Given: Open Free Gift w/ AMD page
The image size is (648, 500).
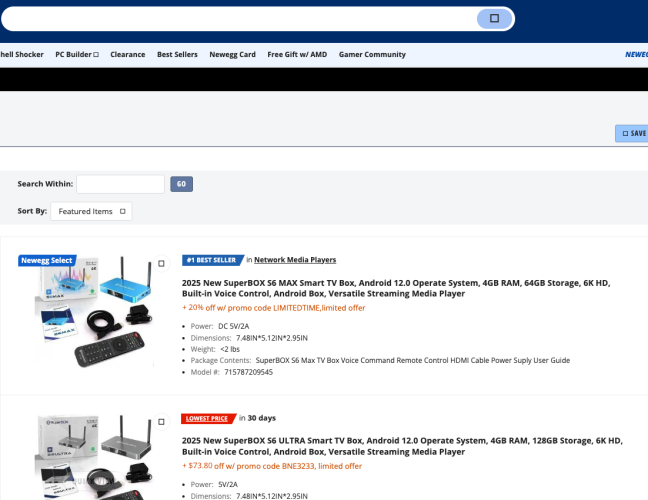Looking at the screenshot, I should [297, 54].
